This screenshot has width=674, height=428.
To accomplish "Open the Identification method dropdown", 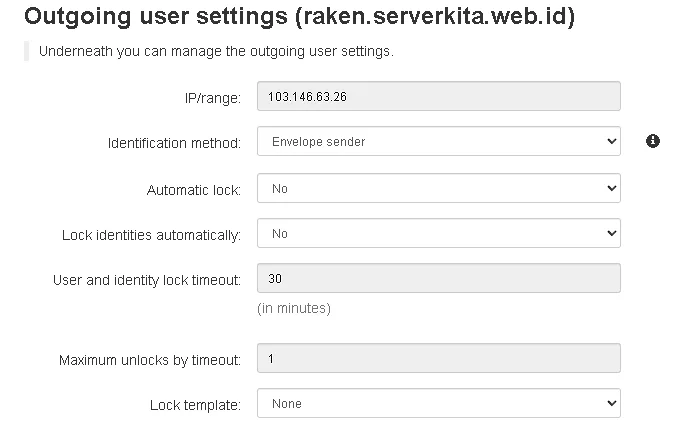I will click(x=439, y=142).
